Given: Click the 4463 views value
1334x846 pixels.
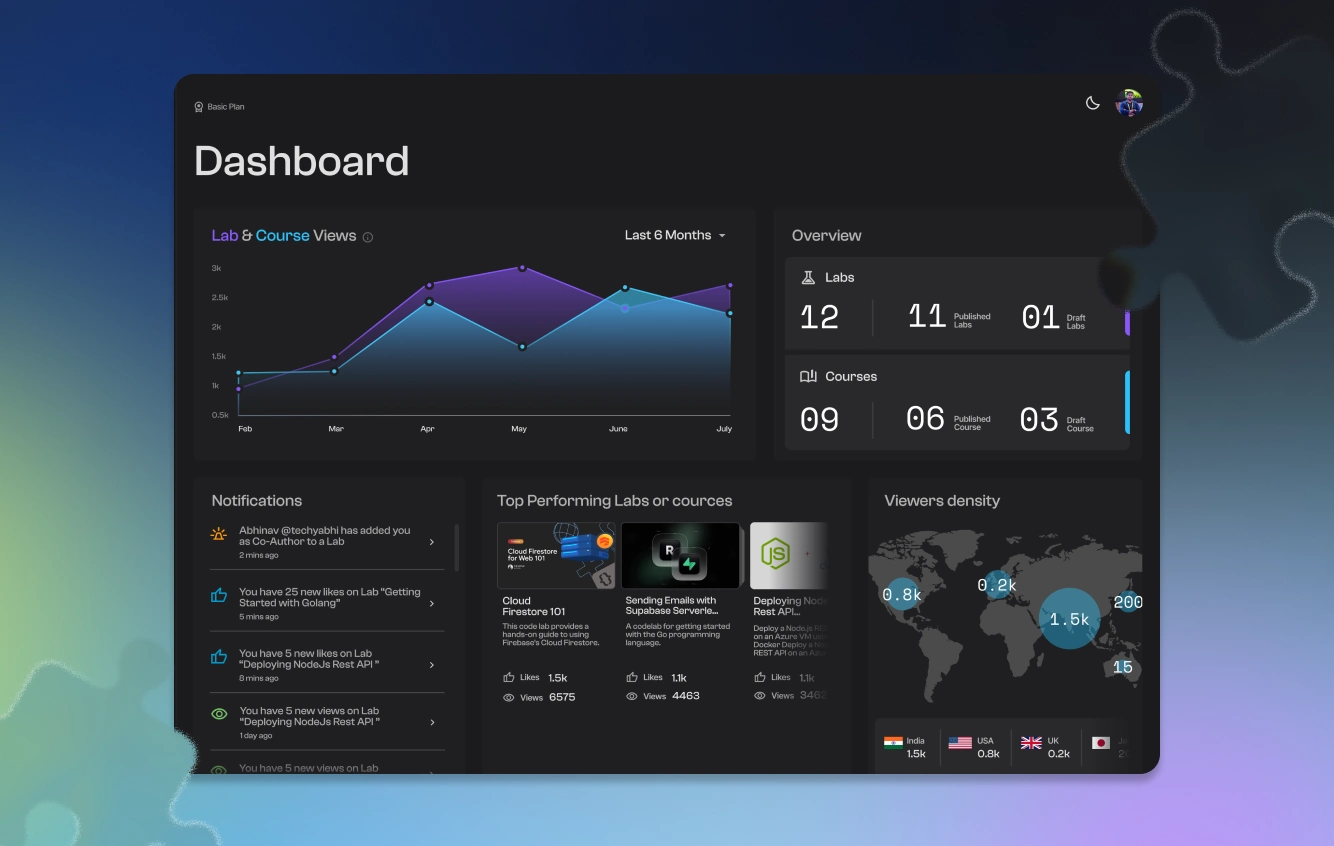Looking at the screenshot, I should click(x=686, y=696).
